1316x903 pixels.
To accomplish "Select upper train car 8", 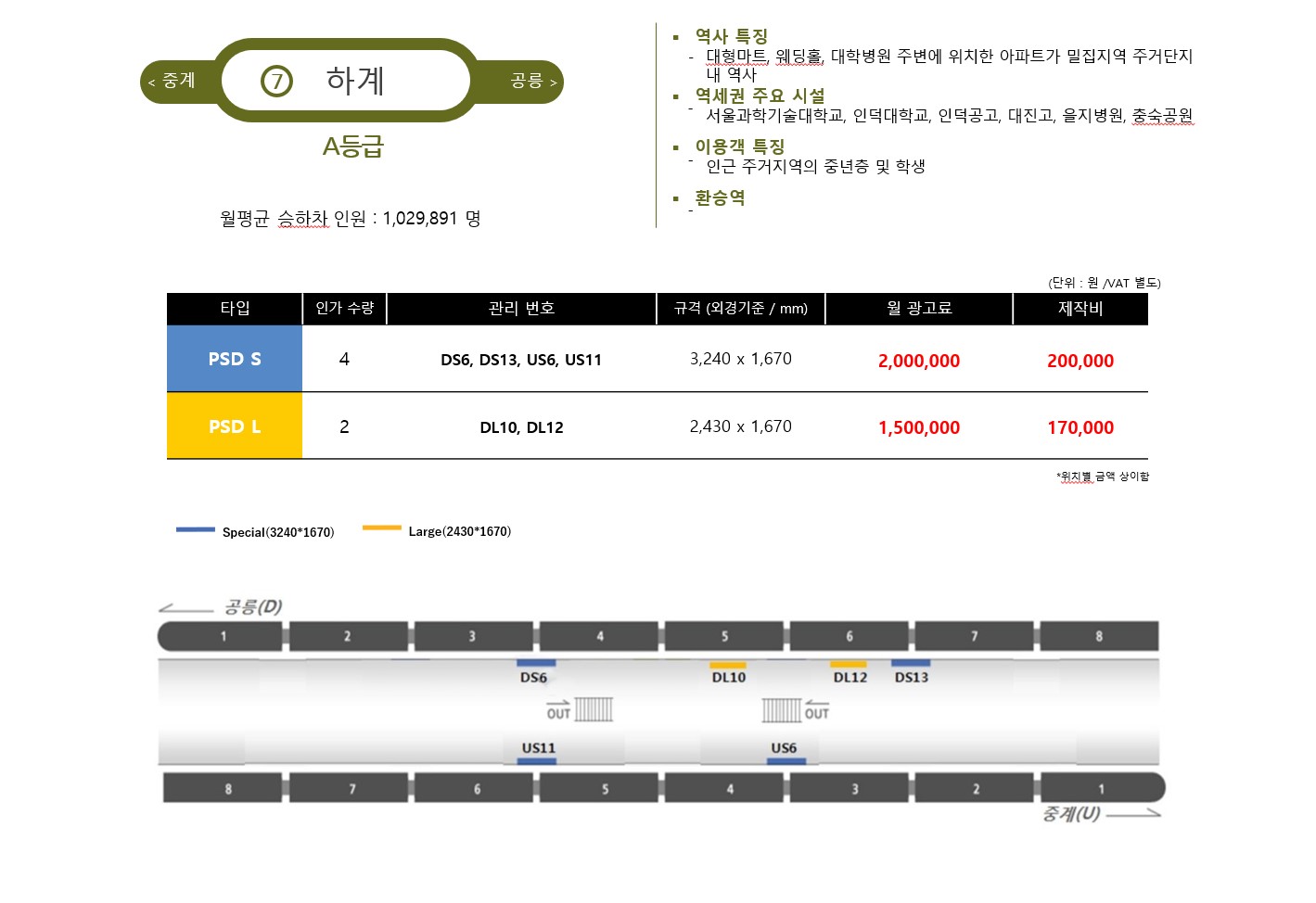I will pos(1100,637).
